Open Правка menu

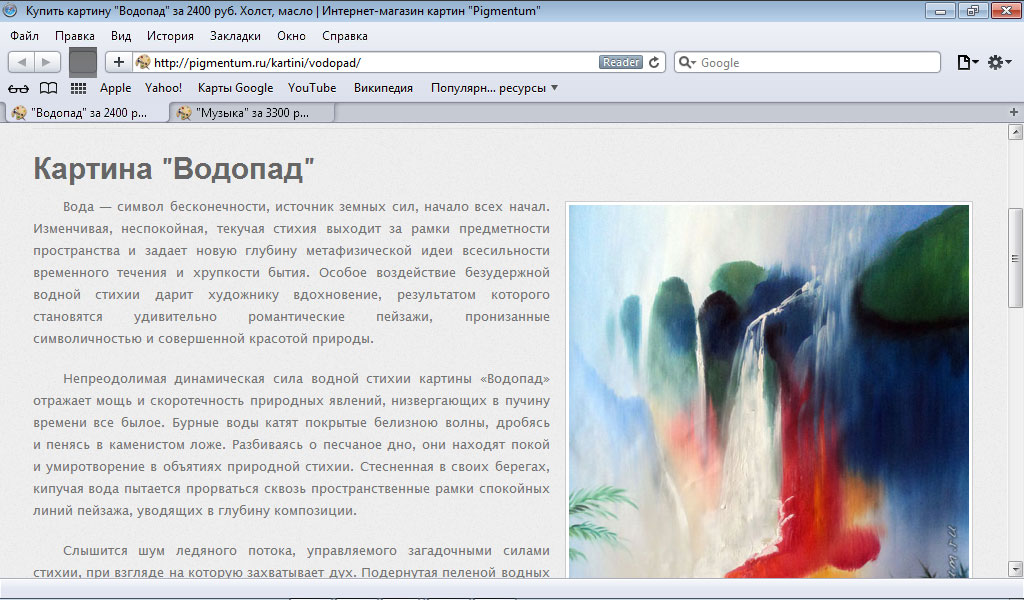tap(74, 36)
